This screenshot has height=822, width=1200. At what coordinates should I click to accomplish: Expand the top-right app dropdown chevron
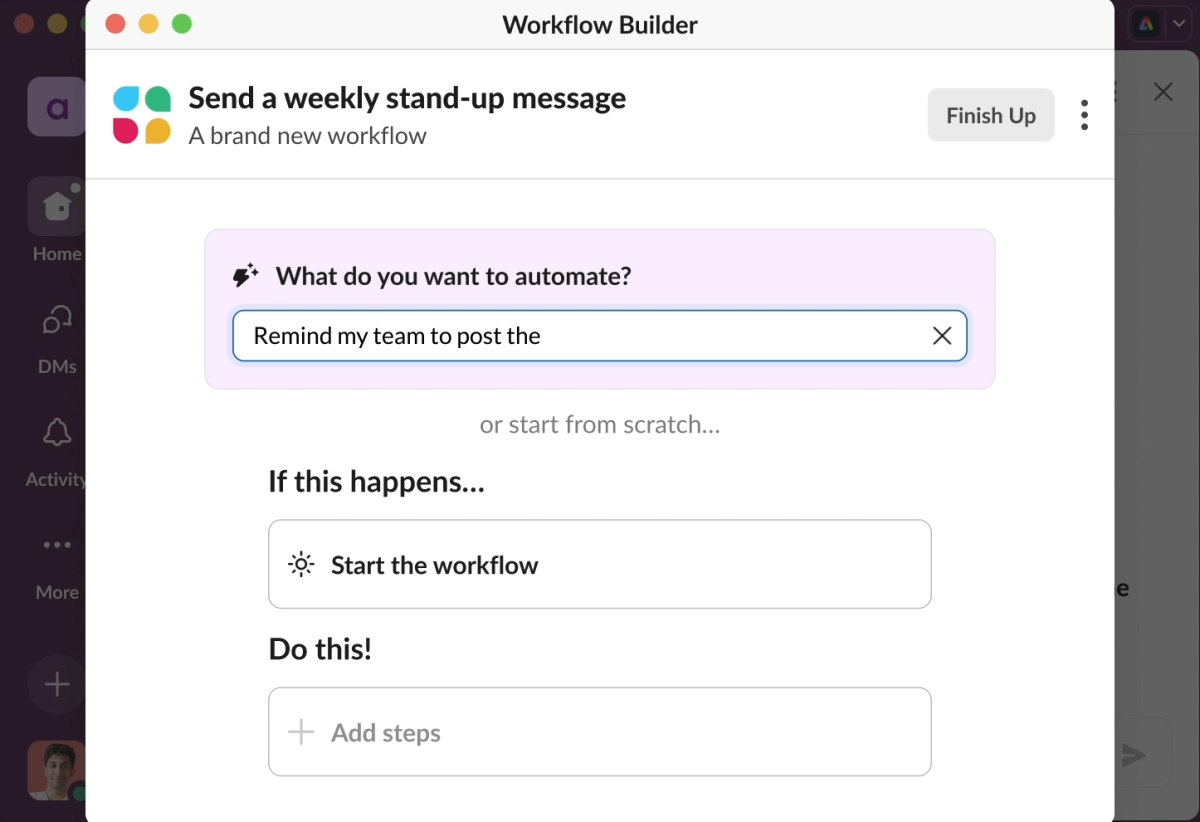1177,24
